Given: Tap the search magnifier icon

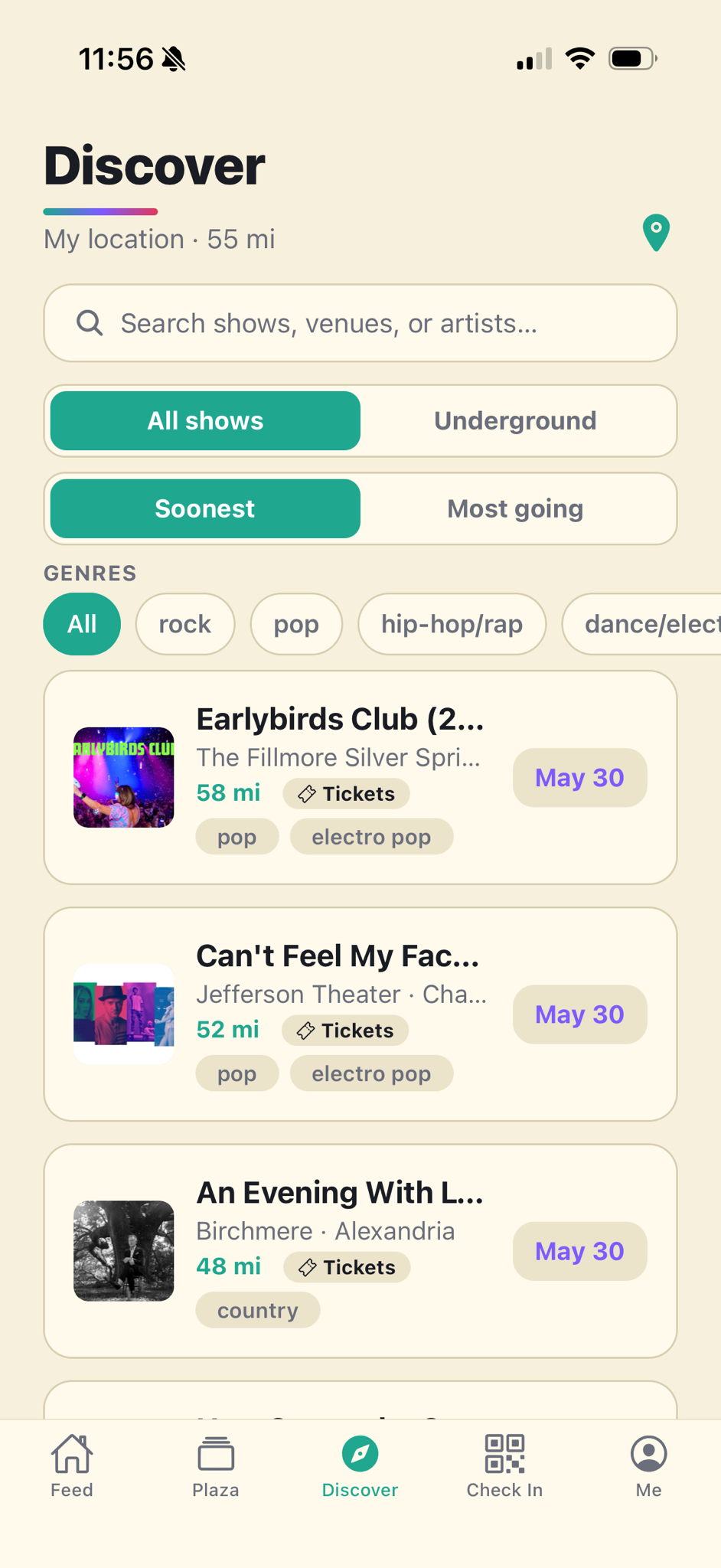Looking at the screenshot, I should [90, 323].
